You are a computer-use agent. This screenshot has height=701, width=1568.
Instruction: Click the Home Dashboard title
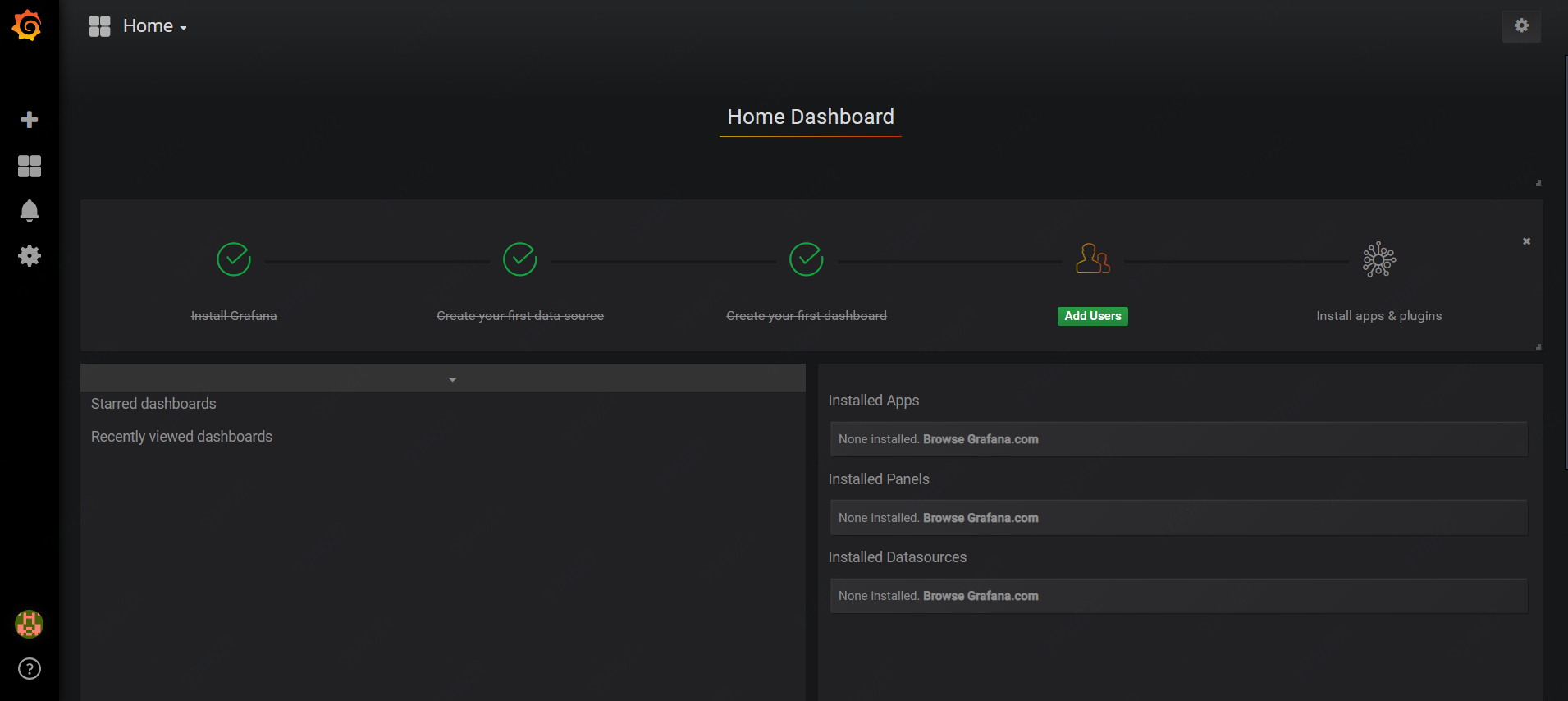tap(811, 117)
